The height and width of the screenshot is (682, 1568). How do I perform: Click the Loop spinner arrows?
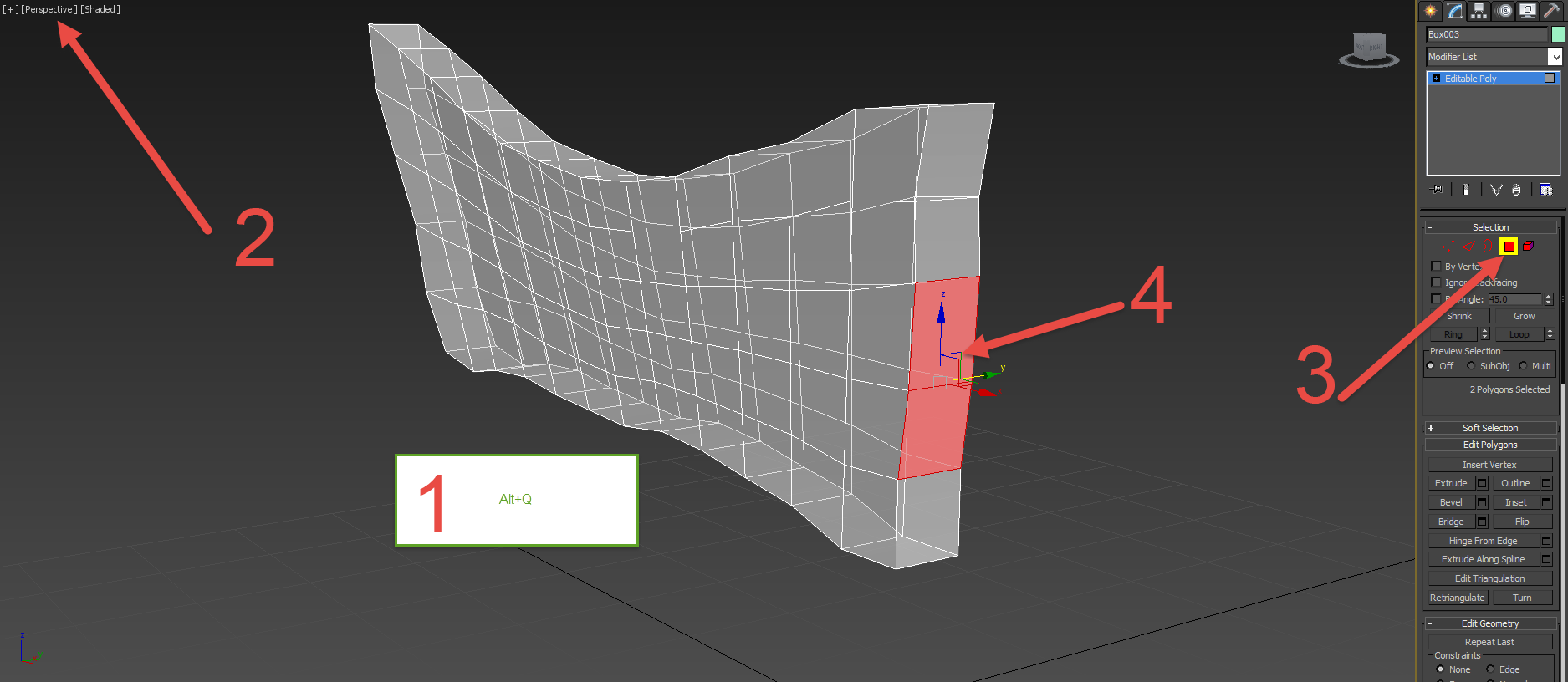[x=1550, y=334]
